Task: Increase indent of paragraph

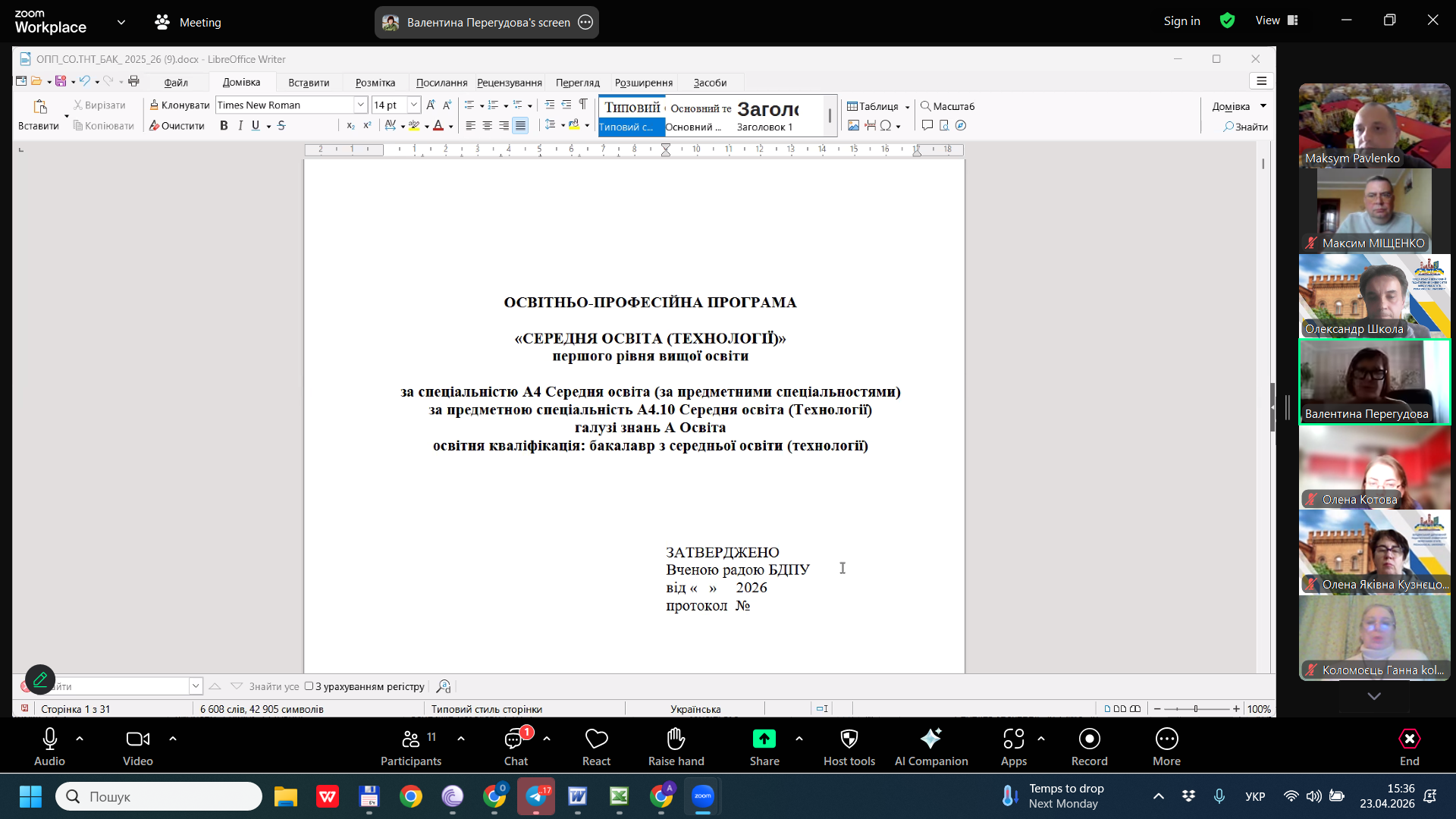Action: click(550, 105)
